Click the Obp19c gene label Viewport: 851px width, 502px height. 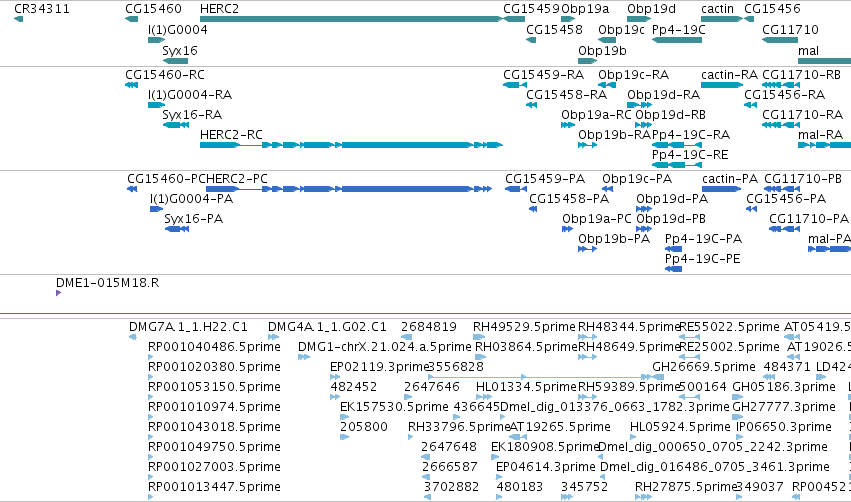click(x=621, y=29)
